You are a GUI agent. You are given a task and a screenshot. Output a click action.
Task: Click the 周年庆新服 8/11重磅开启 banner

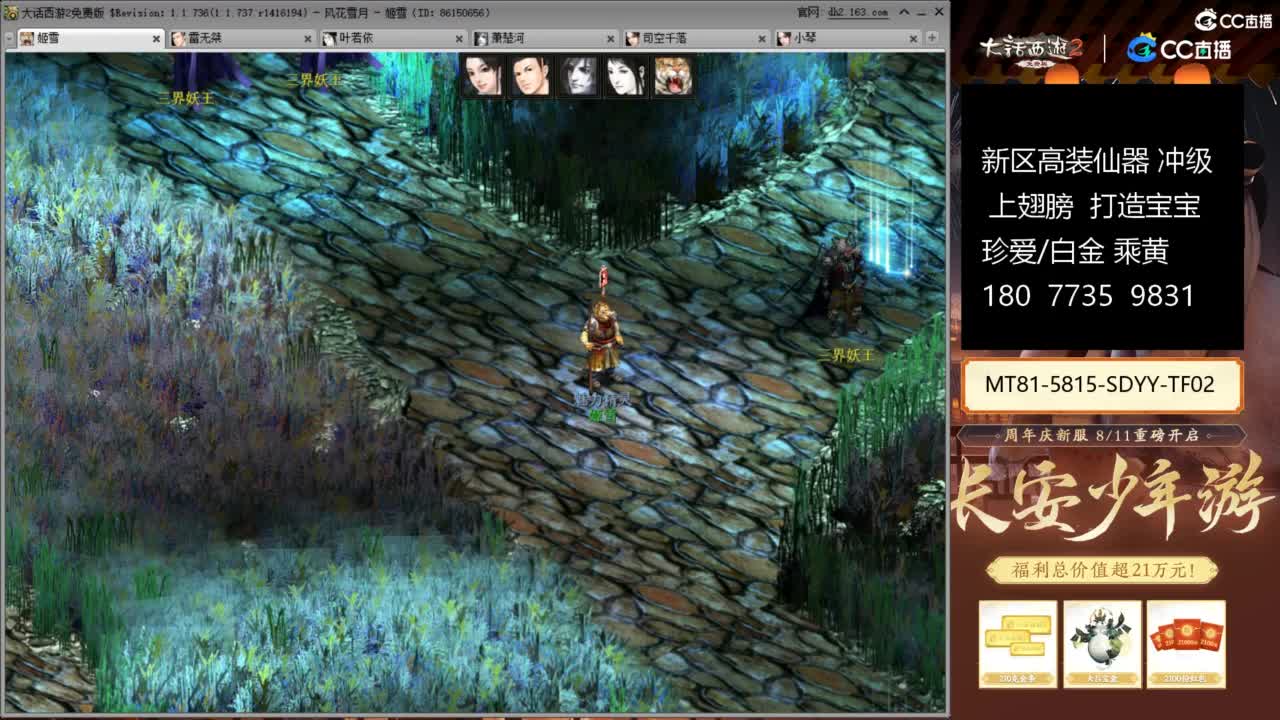coord(1102,435)
